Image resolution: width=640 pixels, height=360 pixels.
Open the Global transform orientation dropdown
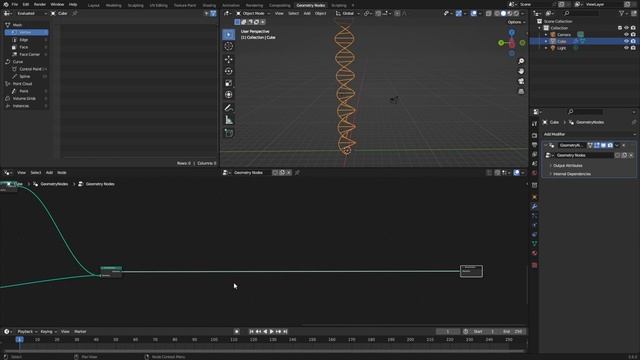(348, 13)
